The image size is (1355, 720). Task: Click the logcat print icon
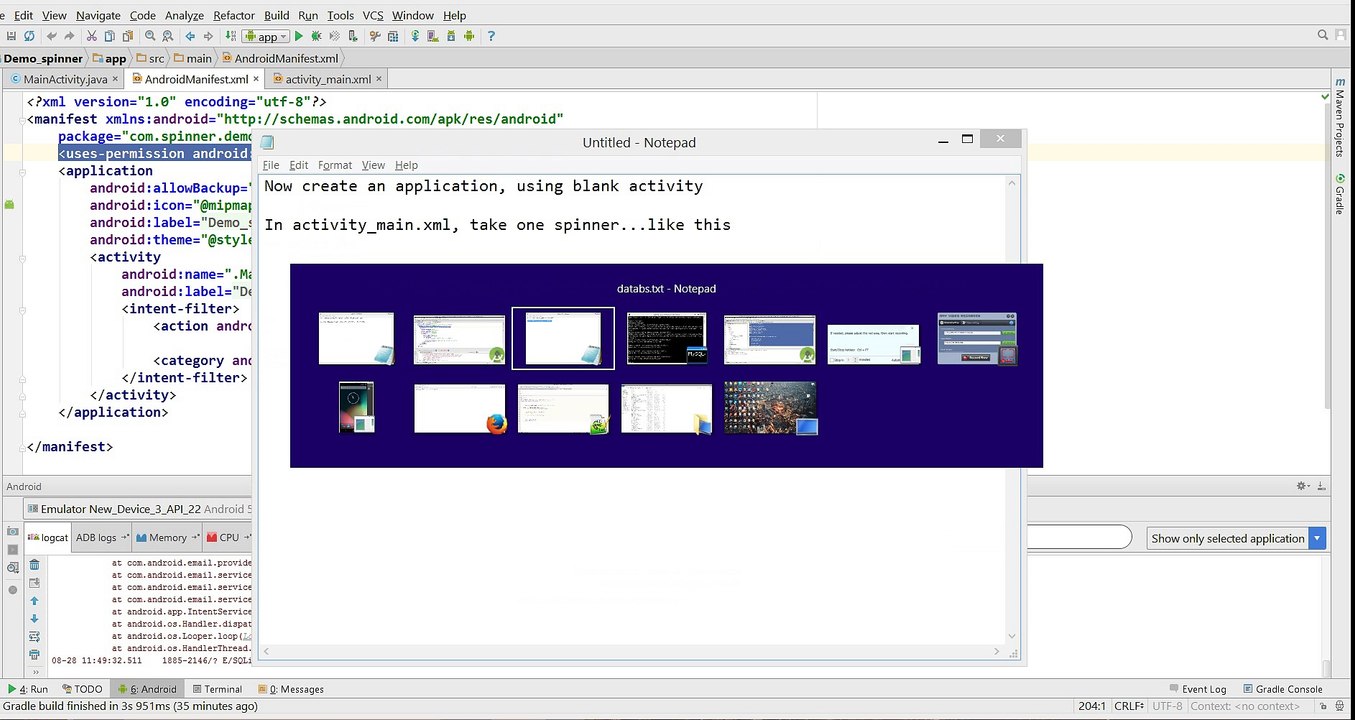(x=34, y=654)
